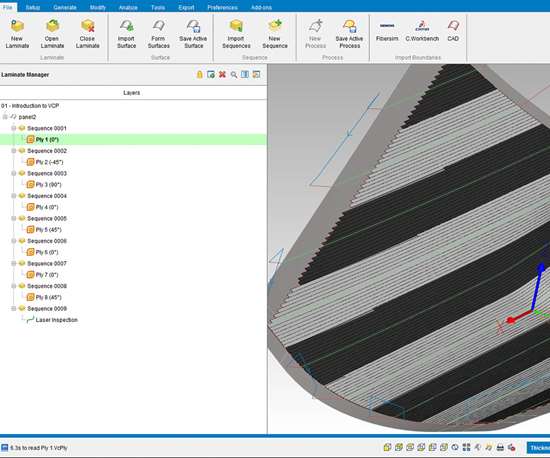Select the root '01 - Introduction to VCP' item
The image size is (550, 458).
point(30,106)
